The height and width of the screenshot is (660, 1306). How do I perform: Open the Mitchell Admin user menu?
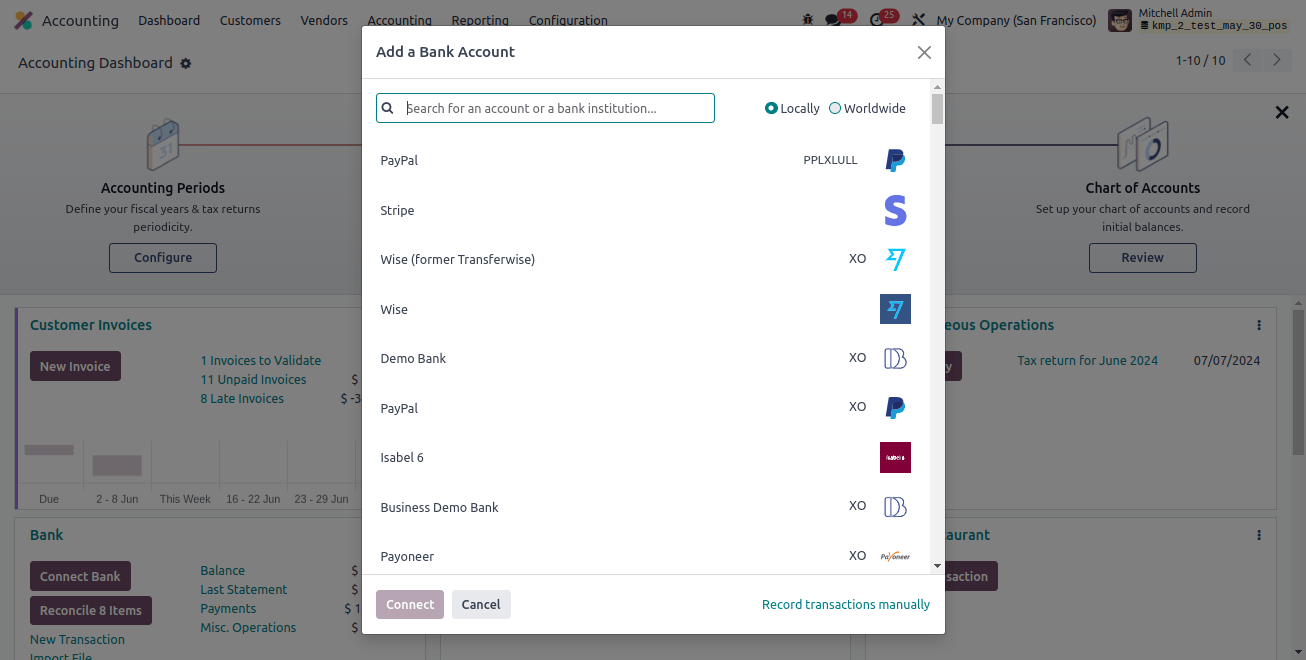[1198, 20]
